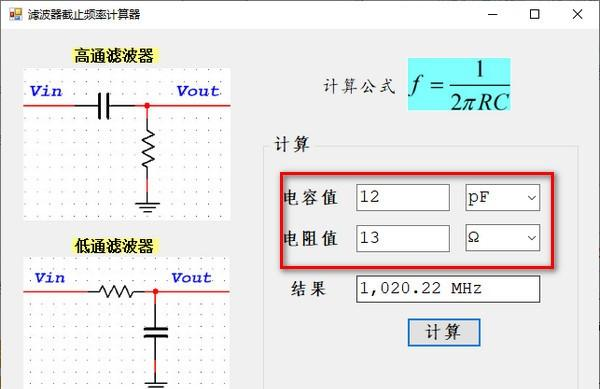This screenshot has width=600, height=389.
Task: Click the window title 滤波器截止频率计算器
Action: 84,15
